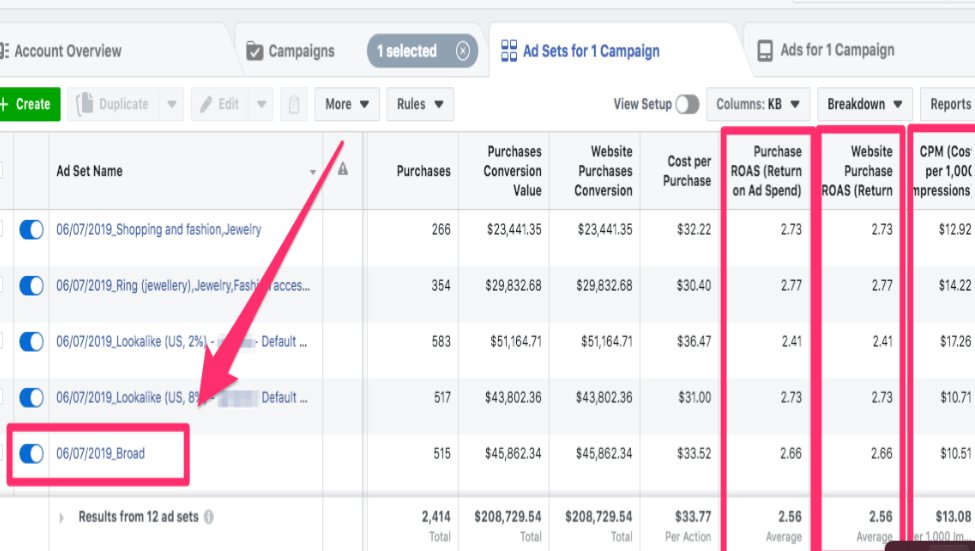Open the Lookalike (US, 8%) ad set link
The height and width of the screenshot is (551, 975).
[x=182, y=397]
